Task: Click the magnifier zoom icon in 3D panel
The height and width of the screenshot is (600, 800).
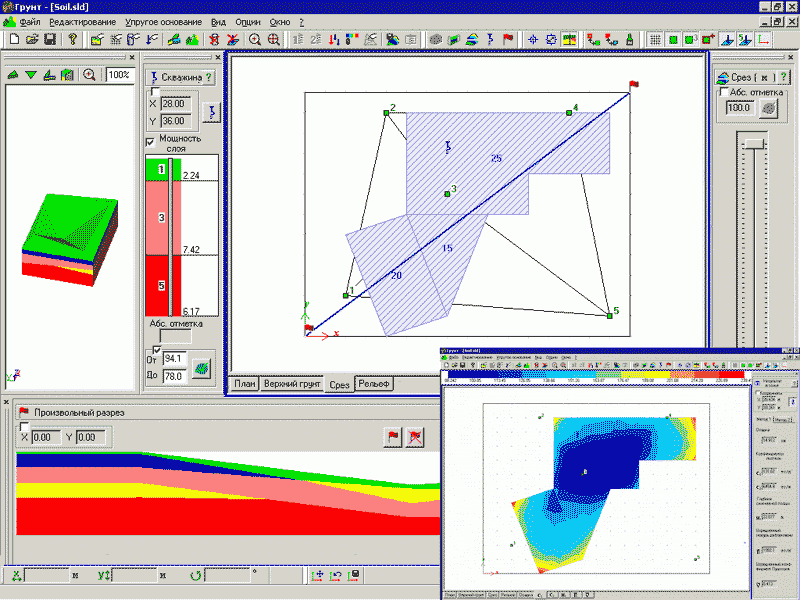Action: click(x=89, y=75)
